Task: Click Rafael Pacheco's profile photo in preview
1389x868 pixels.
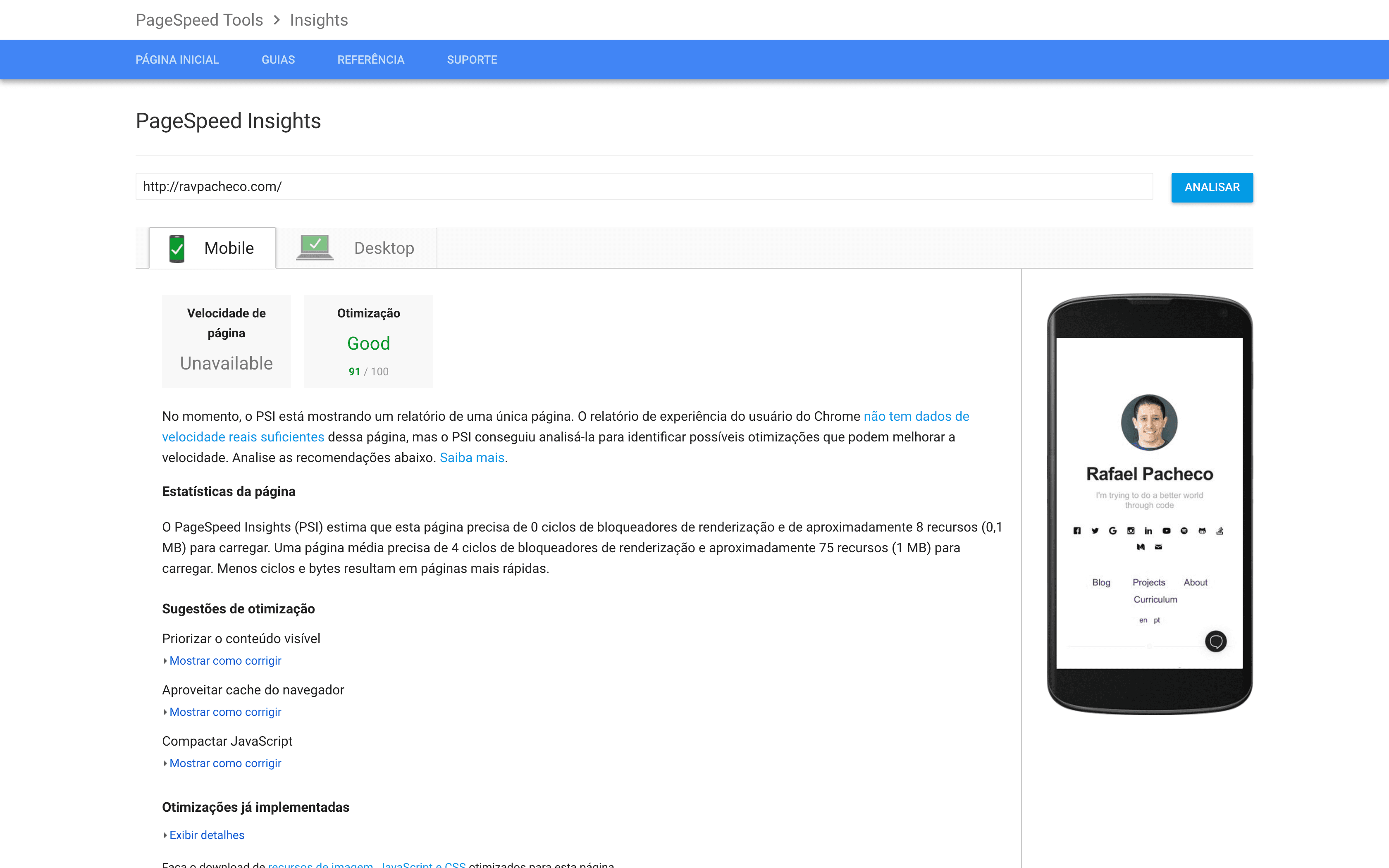Action: coord(1149,422)
